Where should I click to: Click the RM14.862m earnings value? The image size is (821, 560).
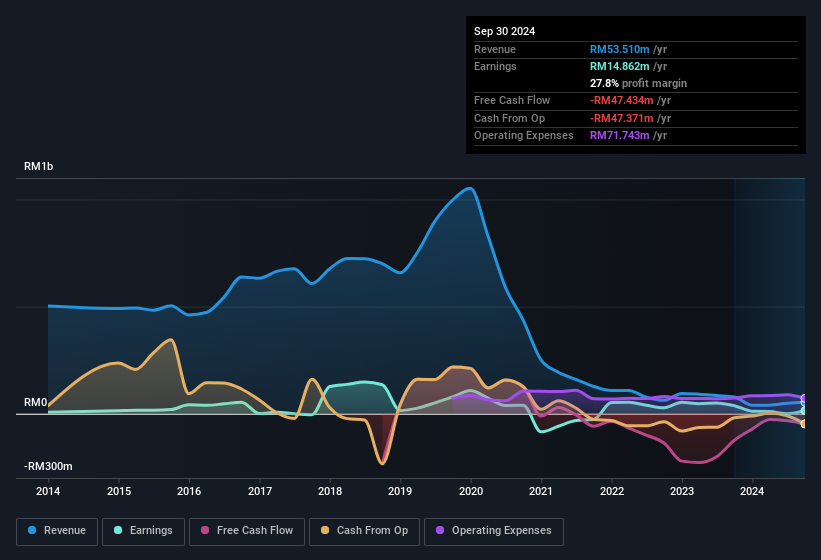click(619, 66)
